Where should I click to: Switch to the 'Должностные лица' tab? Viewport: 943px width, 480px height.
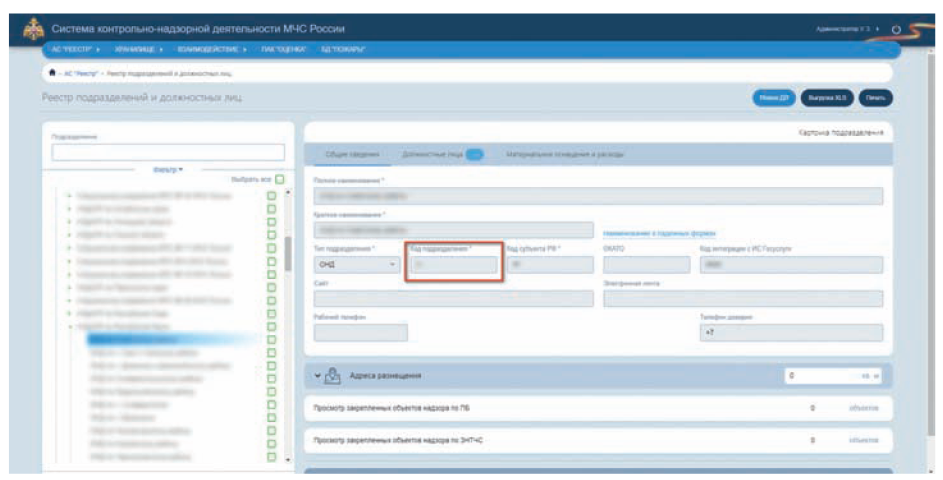pos(443,155)
